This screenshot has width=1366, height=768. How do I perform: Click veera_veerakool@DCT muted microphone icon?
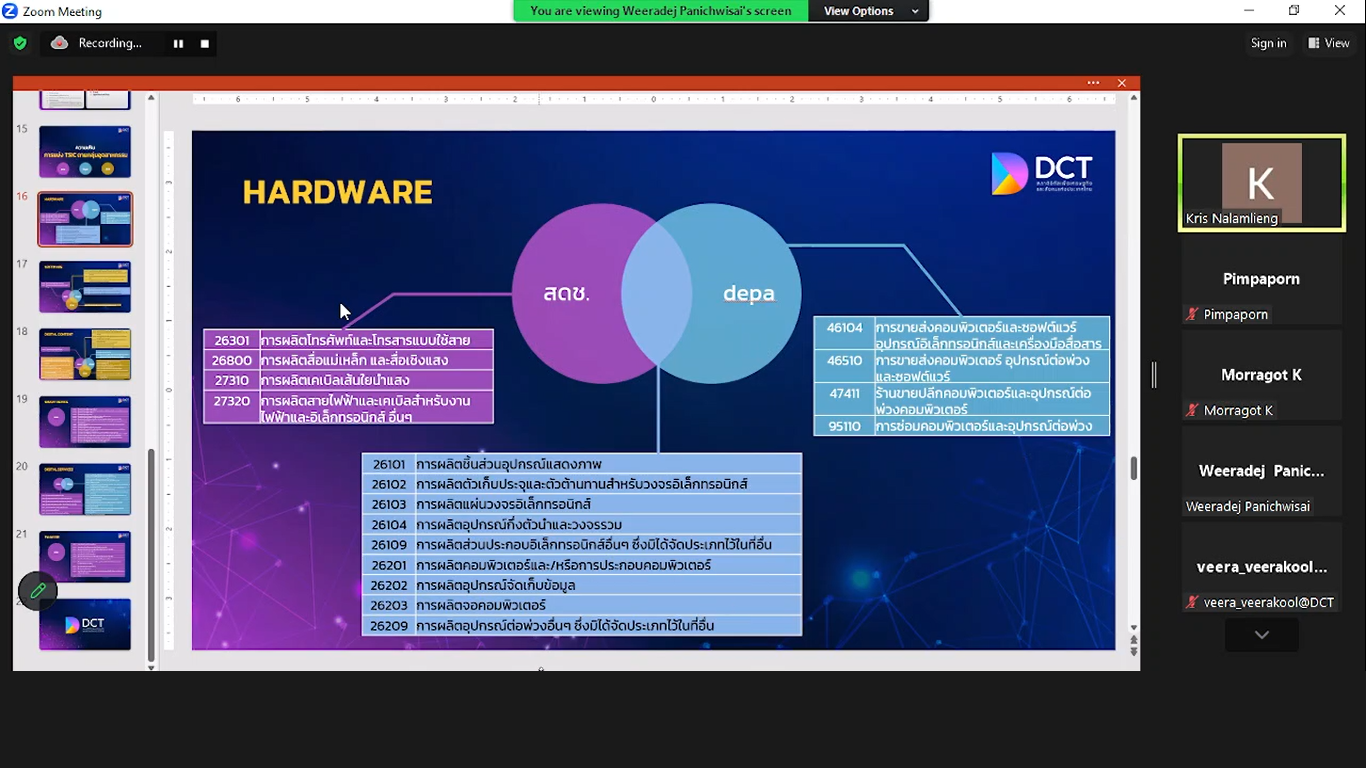click(1192, 602)
